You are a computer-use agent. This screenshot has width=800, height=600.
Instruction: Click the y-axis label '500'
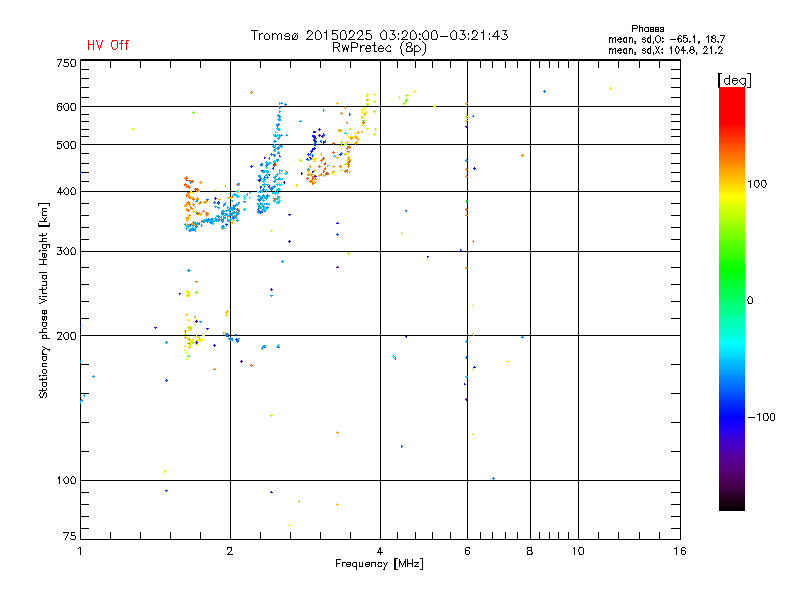(x=66, y=145)
